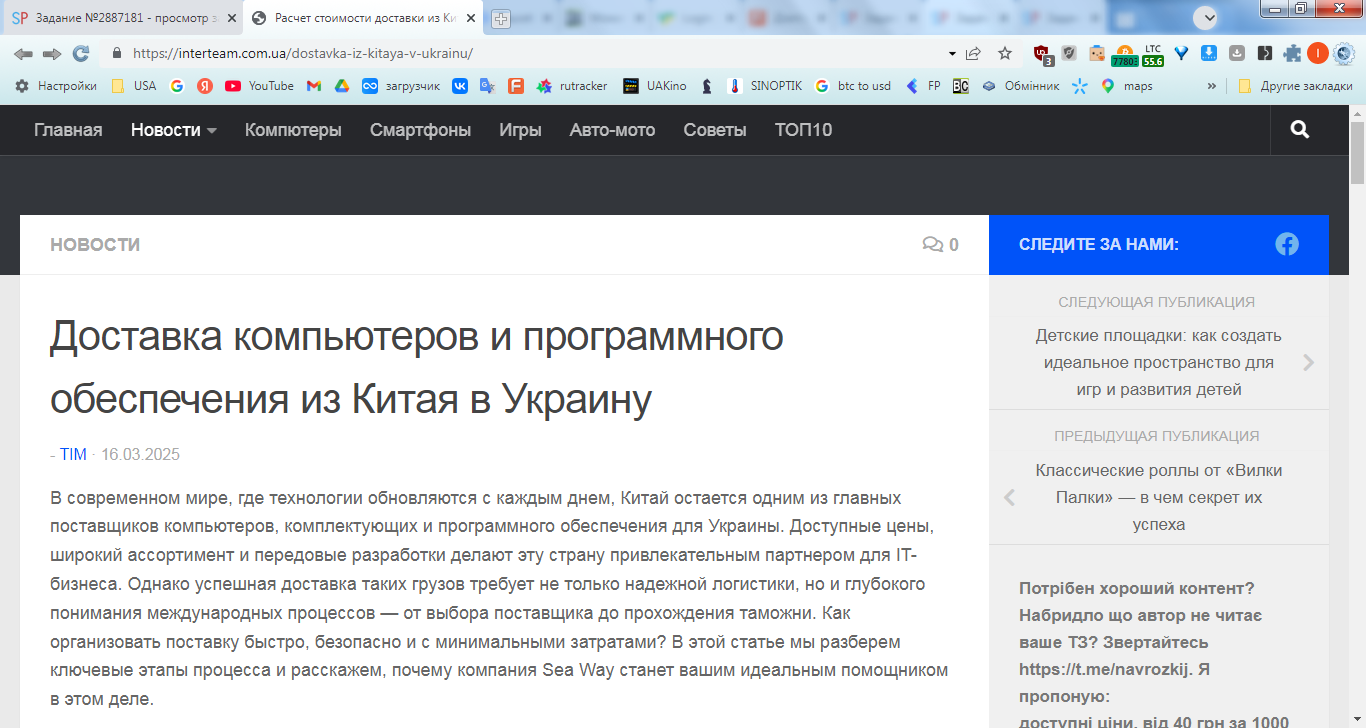Open the Bitcoin price extension
This screenshot has height=728, width=1366.
(1124, 54)
